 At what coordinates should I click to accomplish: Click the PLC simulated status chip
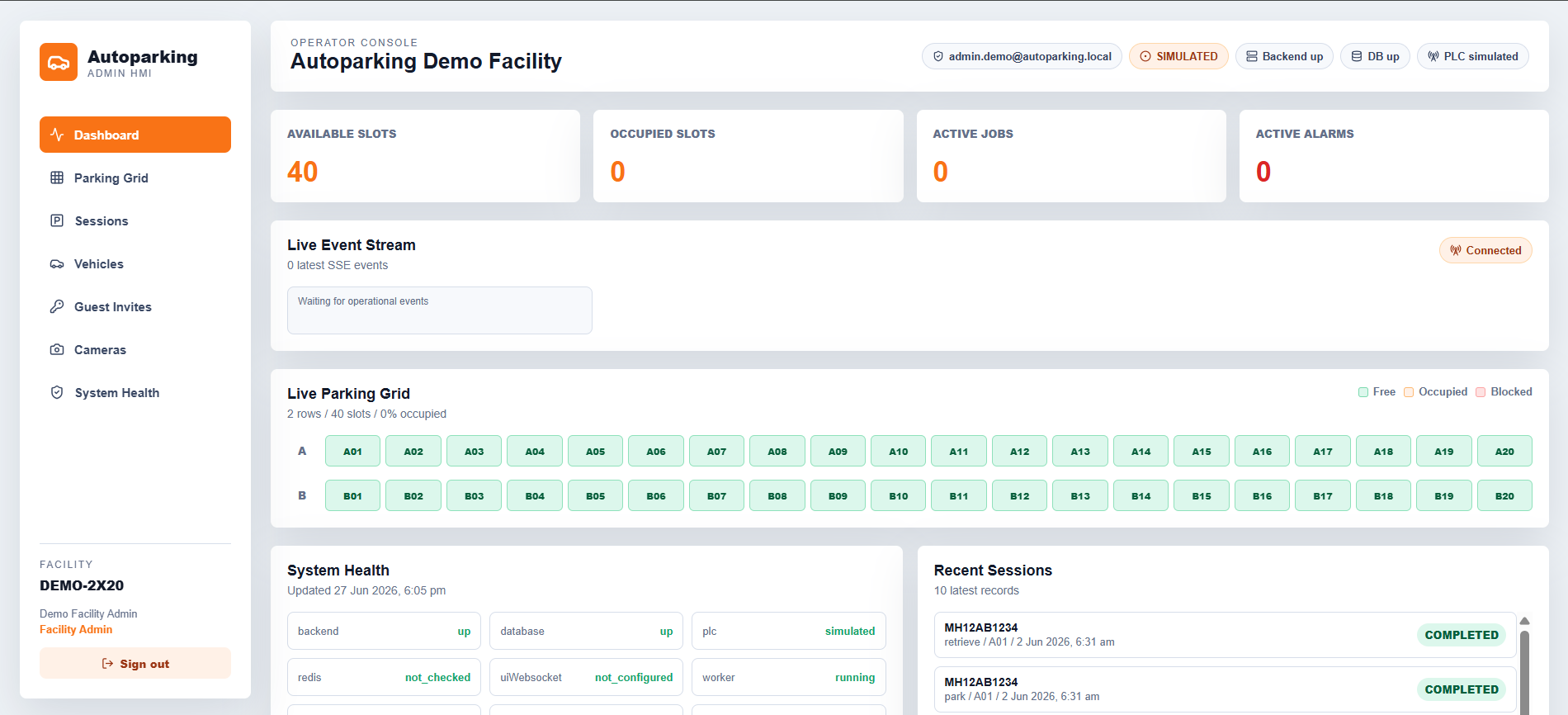tap(1473, 56)
